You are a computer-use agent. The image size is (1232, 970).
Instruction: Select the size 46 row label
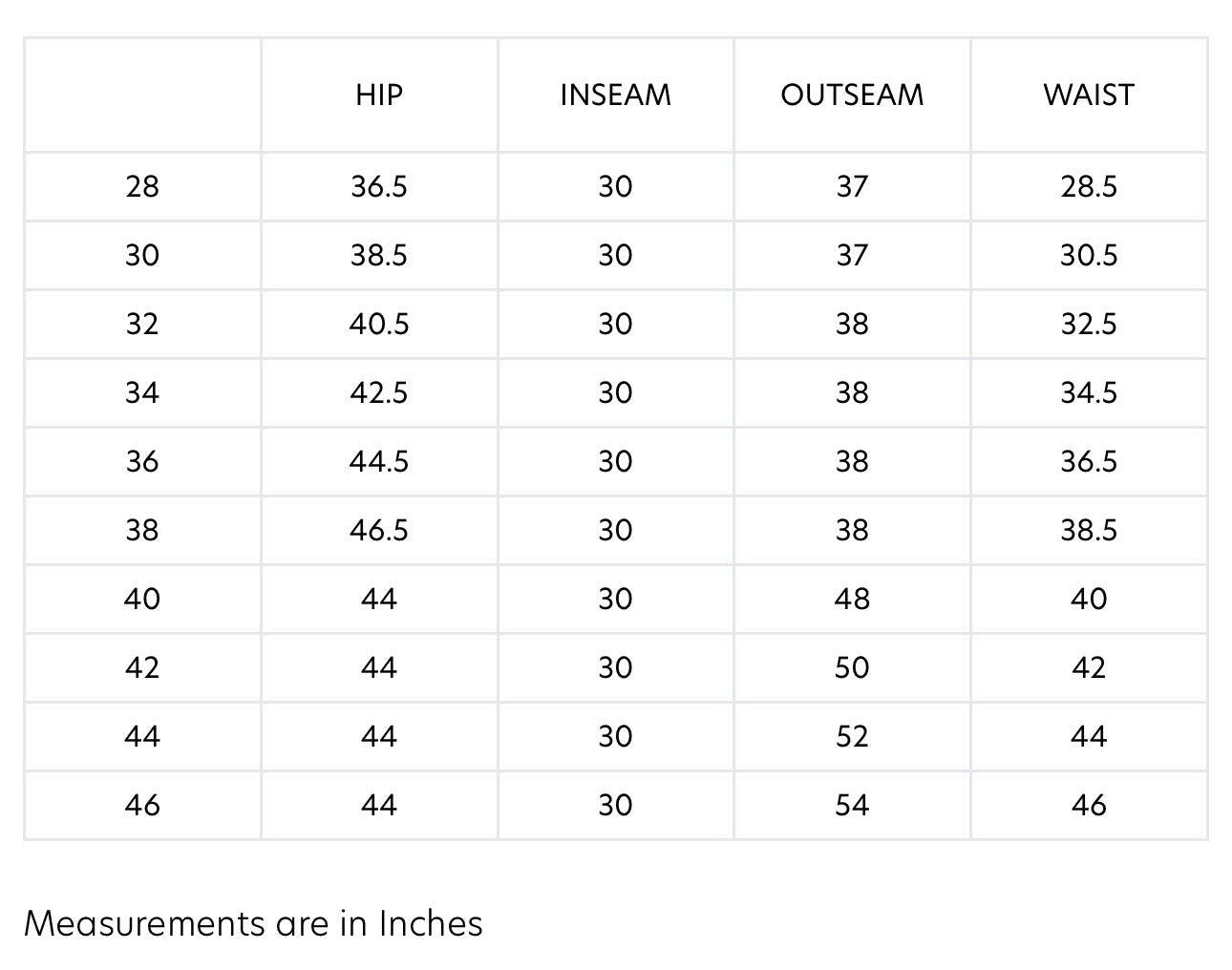[142, 805]
